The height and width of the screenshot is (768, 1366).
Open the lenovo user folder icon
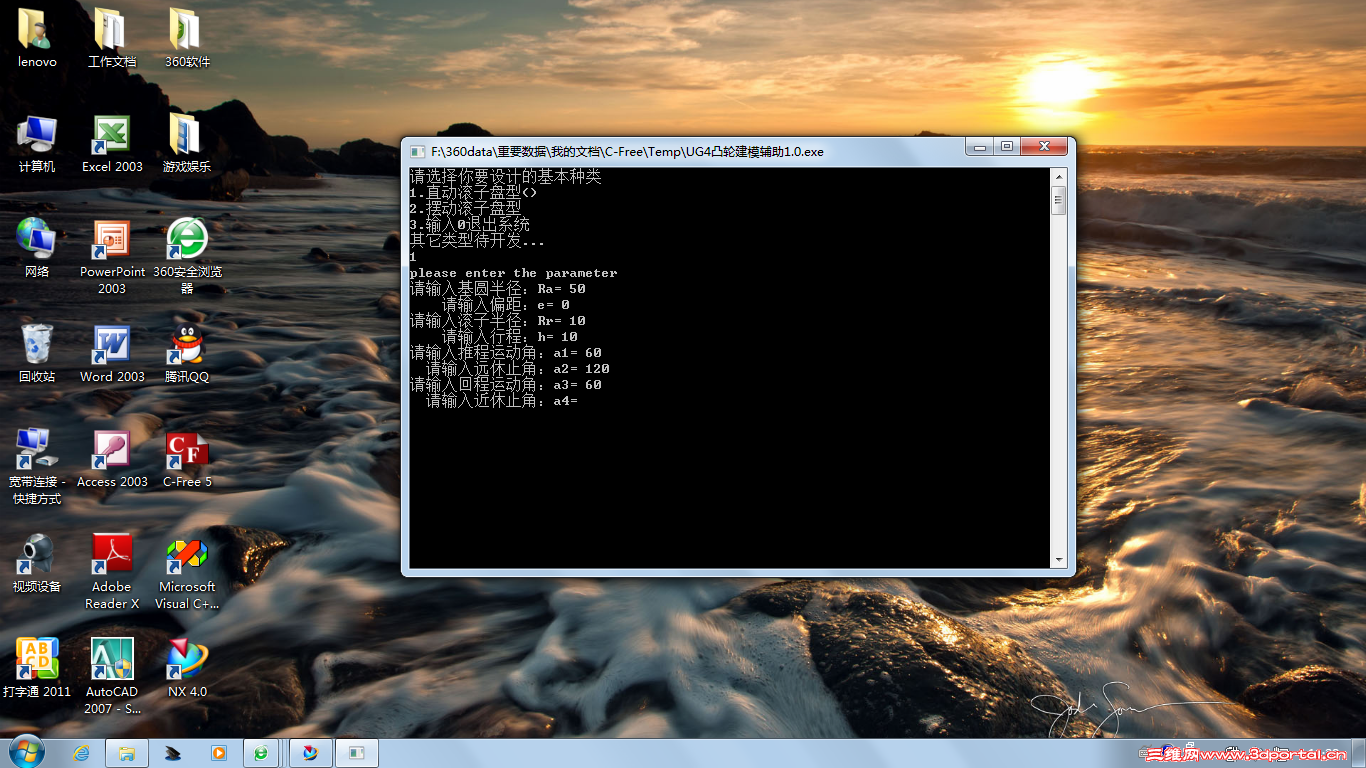tap(37, 29)
